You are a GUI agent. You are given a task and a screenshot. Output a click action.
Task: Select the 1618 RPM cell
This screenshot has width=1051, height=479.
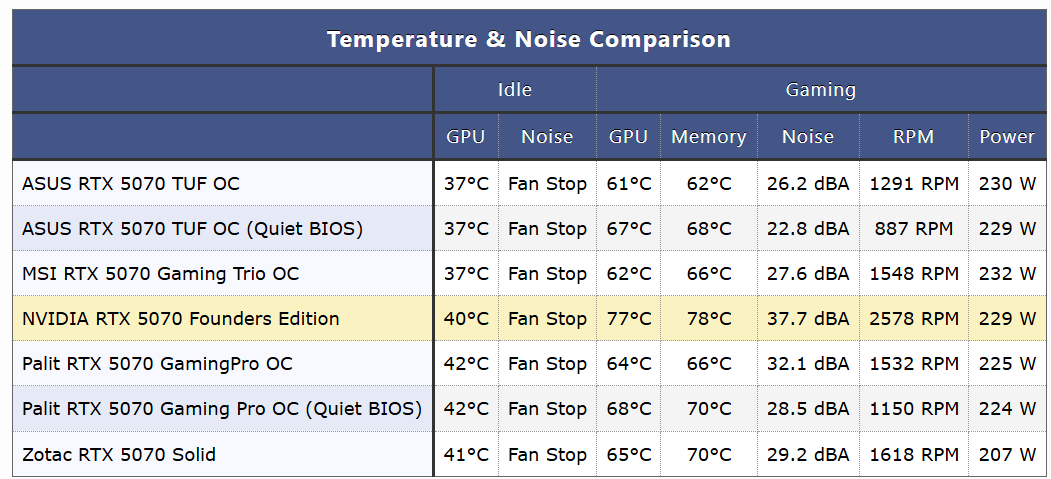tap(913, 455)
